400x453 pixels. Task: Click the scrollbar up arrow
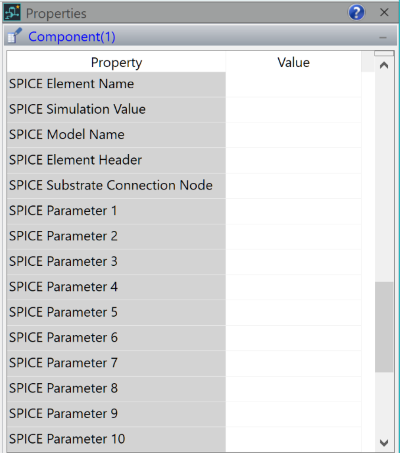[384, 65]
